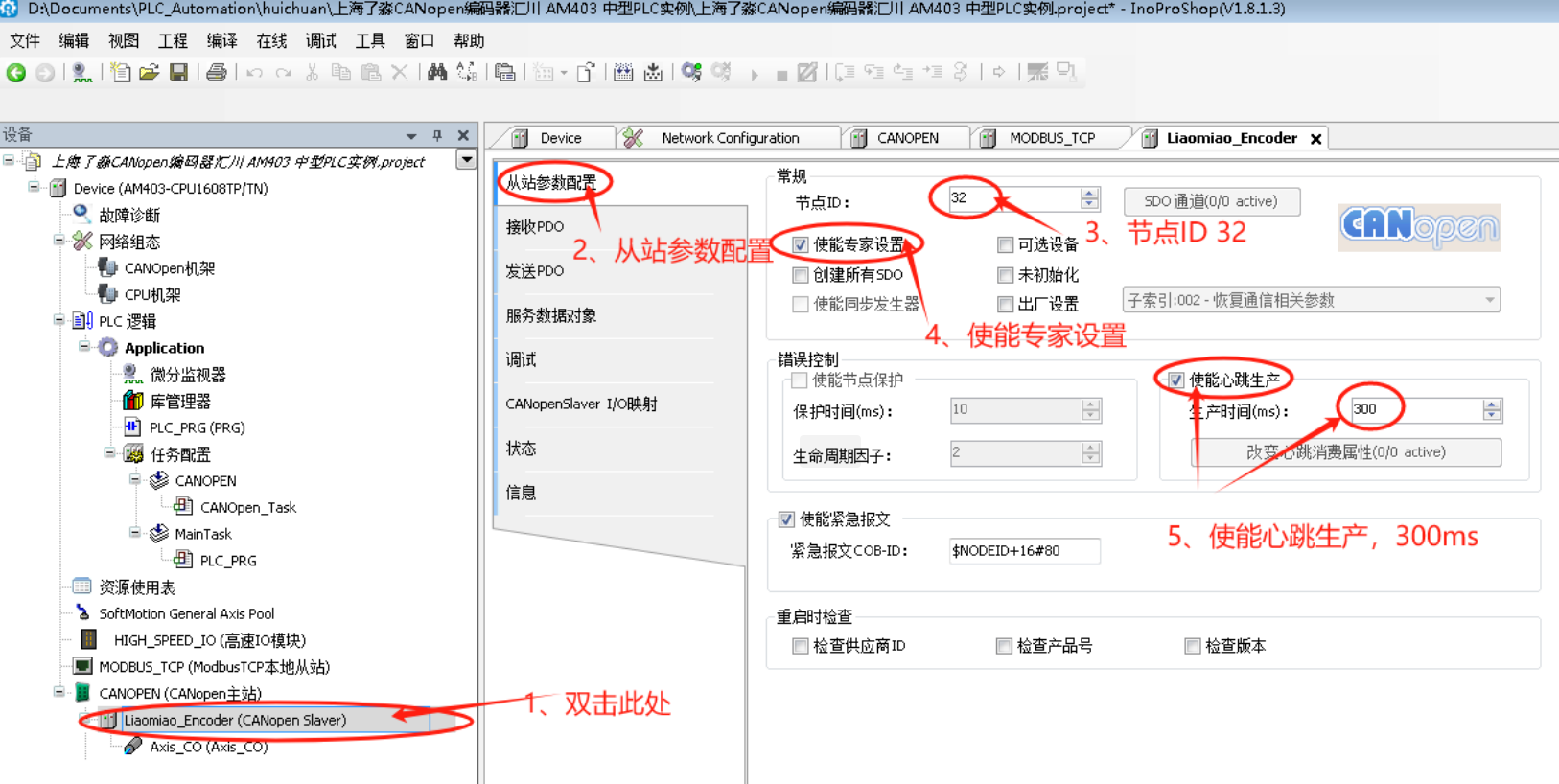
Task: Check the 检查产品号 checkbox
Action: click(x=1004, y=646)
